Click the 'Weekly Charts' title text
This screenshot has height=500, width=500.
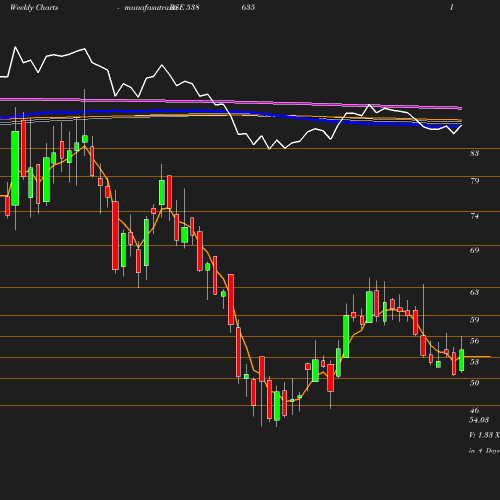pos(34,7)
